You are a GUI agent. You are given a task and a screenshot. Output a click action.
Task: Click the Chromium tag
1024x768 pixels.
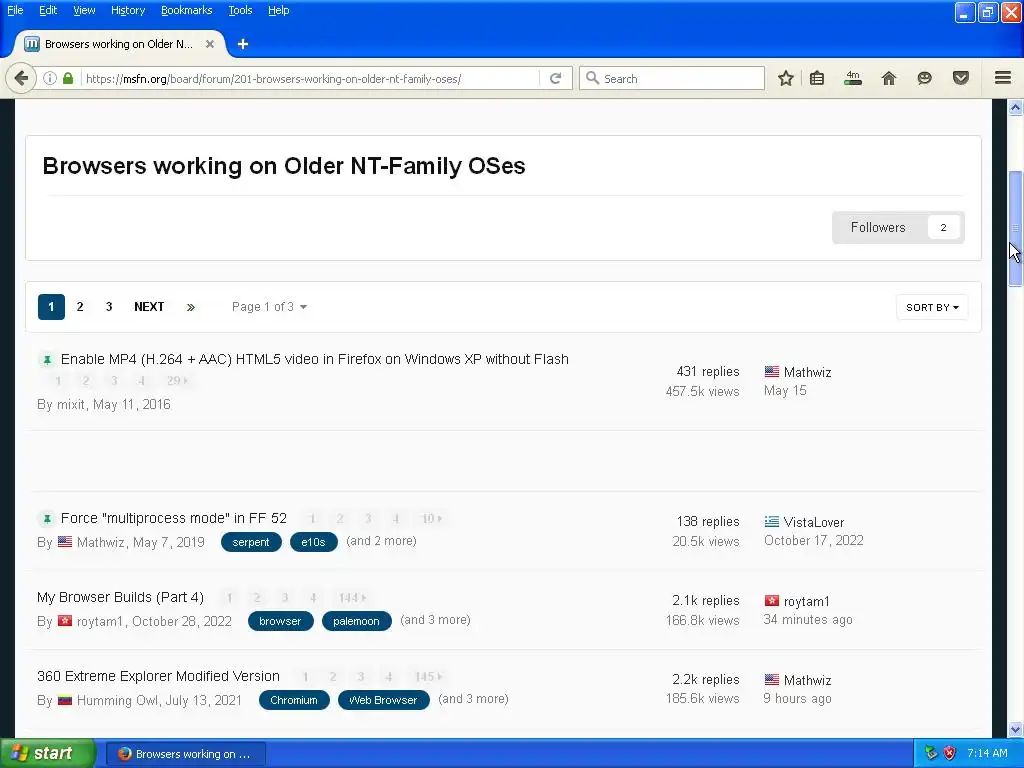tap(294, 700)
